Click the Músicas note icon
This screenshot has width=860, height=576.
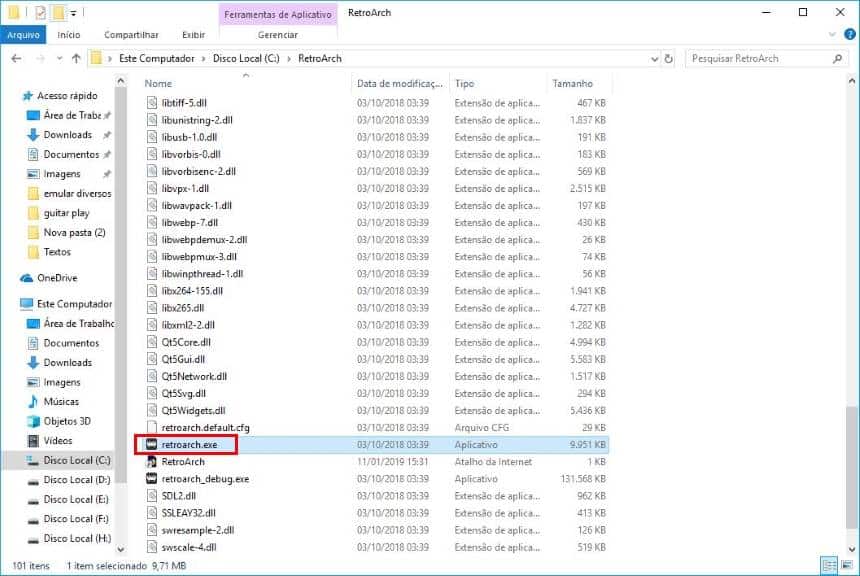(33, 402)
